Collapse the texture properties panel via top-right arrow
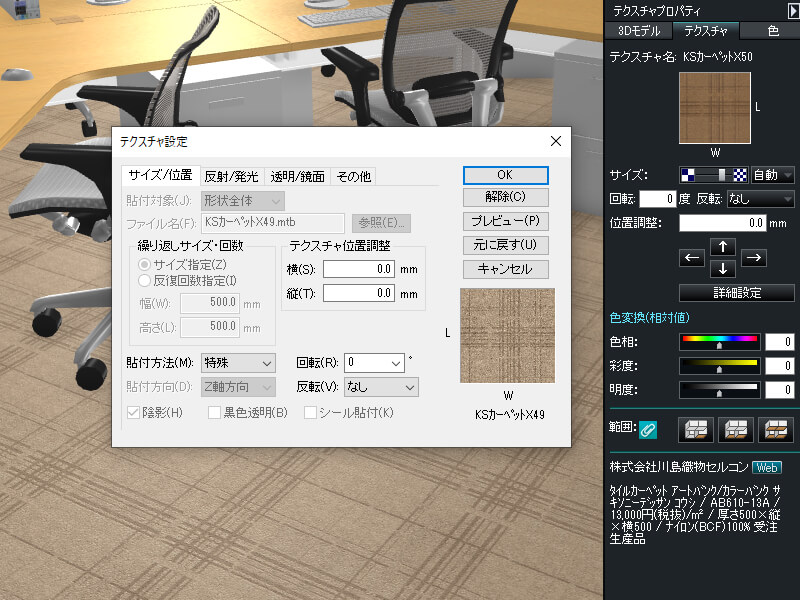Image resolution: width=800 pixels, height=600 pixels. (791, 10)
